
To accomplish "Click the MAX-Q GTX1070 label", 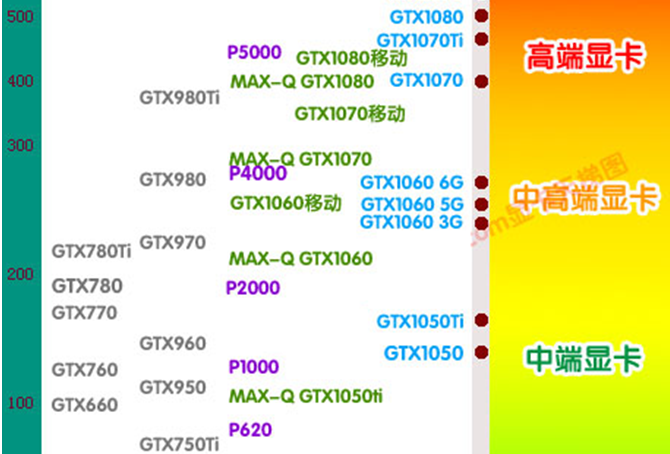I will tap(301, 159).
